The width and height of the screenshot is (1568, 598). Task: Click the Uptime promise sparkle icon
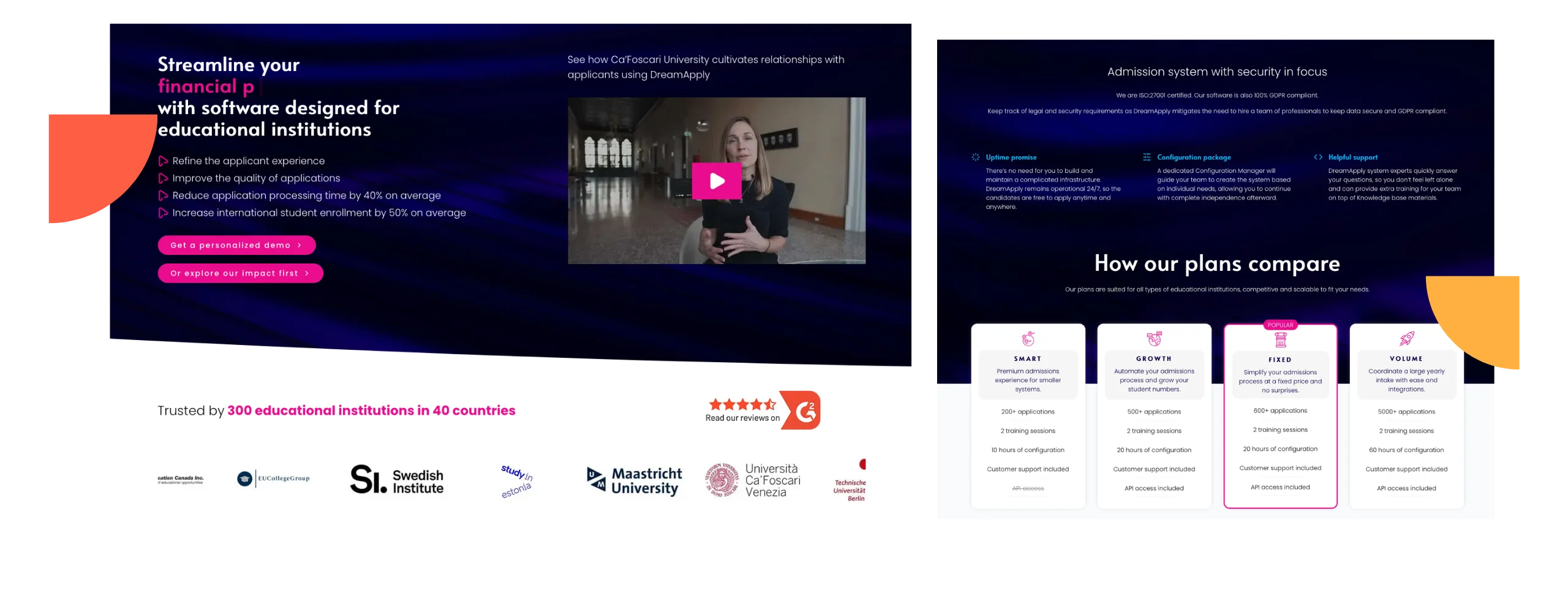(x=975, y=157)
